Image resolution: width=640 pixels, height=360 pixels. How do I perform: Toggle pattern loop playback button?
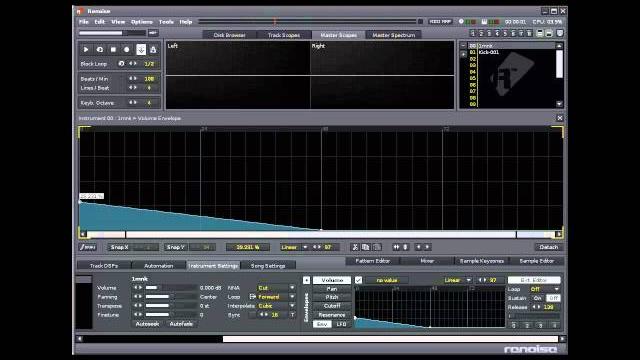click(x=100, y=49)
